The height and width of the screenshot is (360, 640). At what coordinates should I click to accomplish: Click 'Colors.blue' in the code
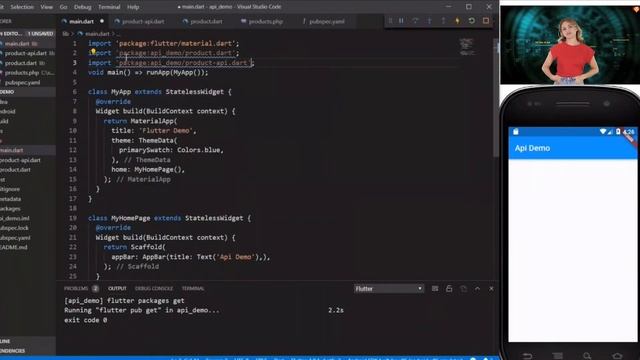coord(198,150)
